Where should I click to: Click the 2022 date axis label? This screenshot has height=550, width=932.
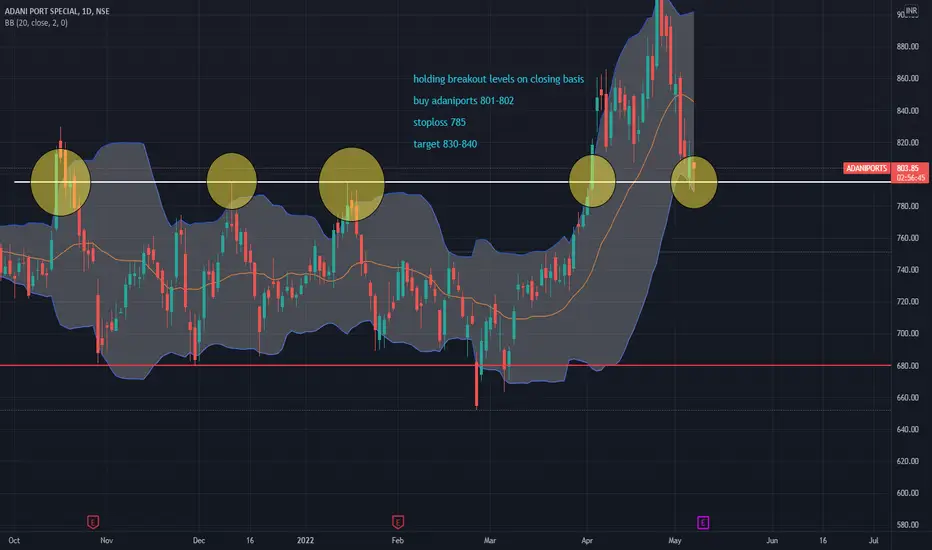point(305,540)
